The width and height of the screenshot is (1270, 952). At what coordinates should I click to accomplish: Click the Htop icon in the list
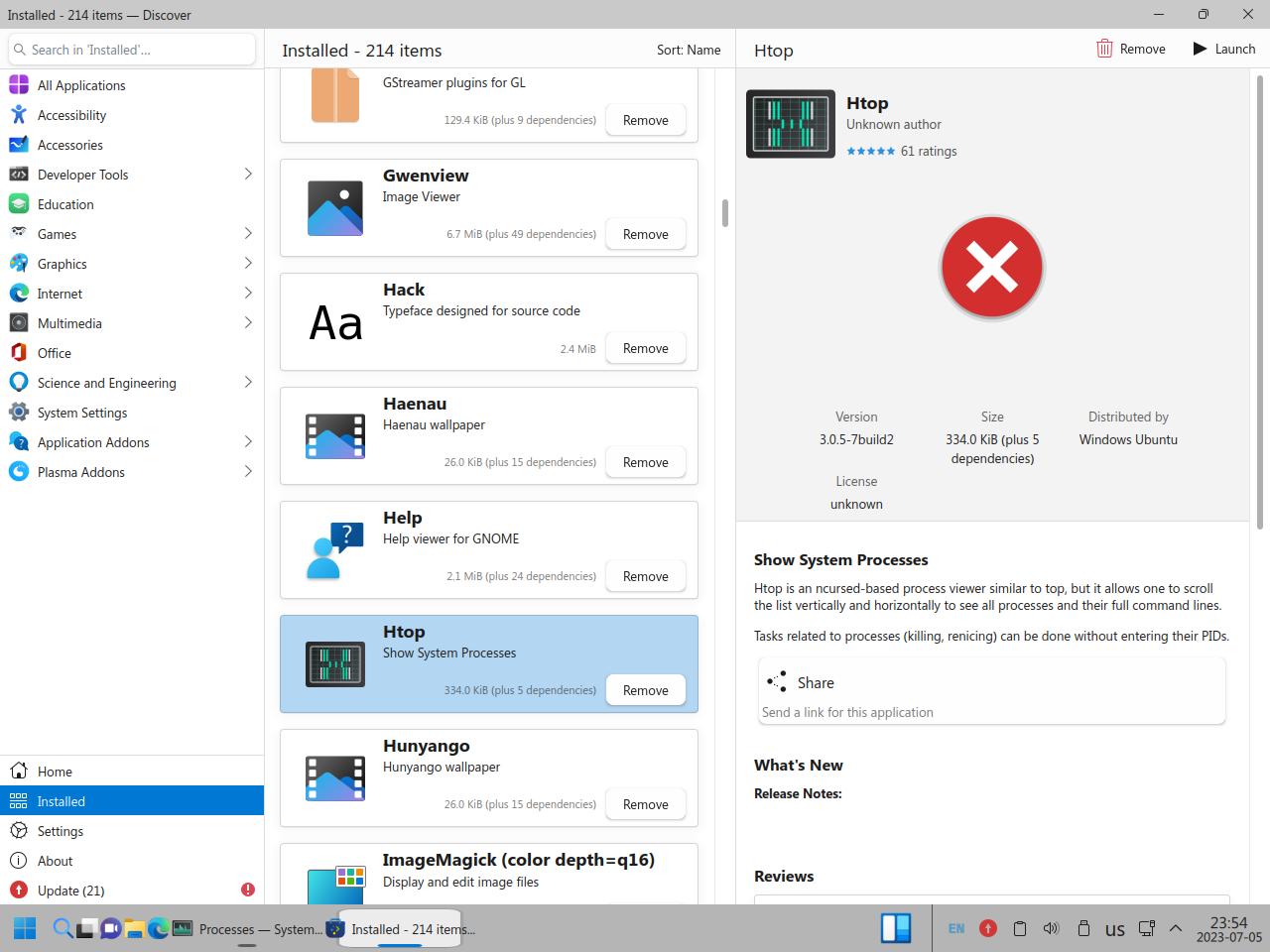pyautogui.click(x=335, y=664)
